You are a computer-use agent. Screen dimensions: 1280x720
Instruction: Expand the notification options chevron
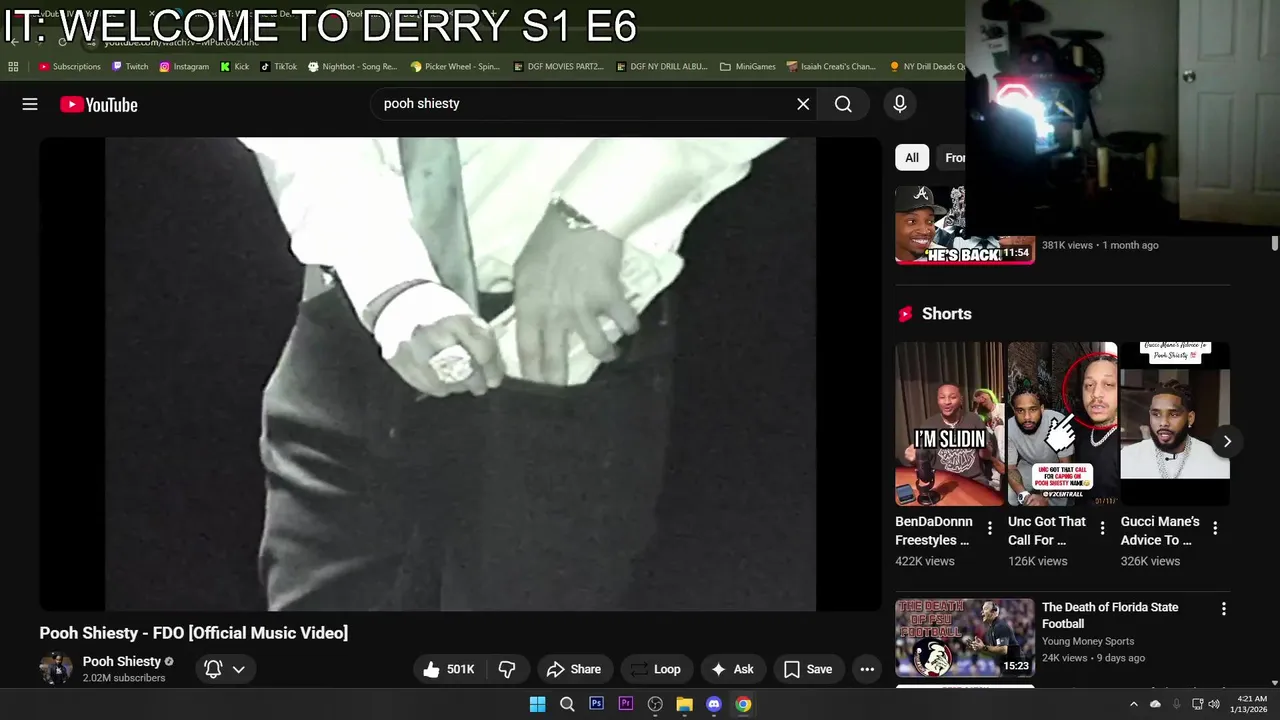coord(239,669)
